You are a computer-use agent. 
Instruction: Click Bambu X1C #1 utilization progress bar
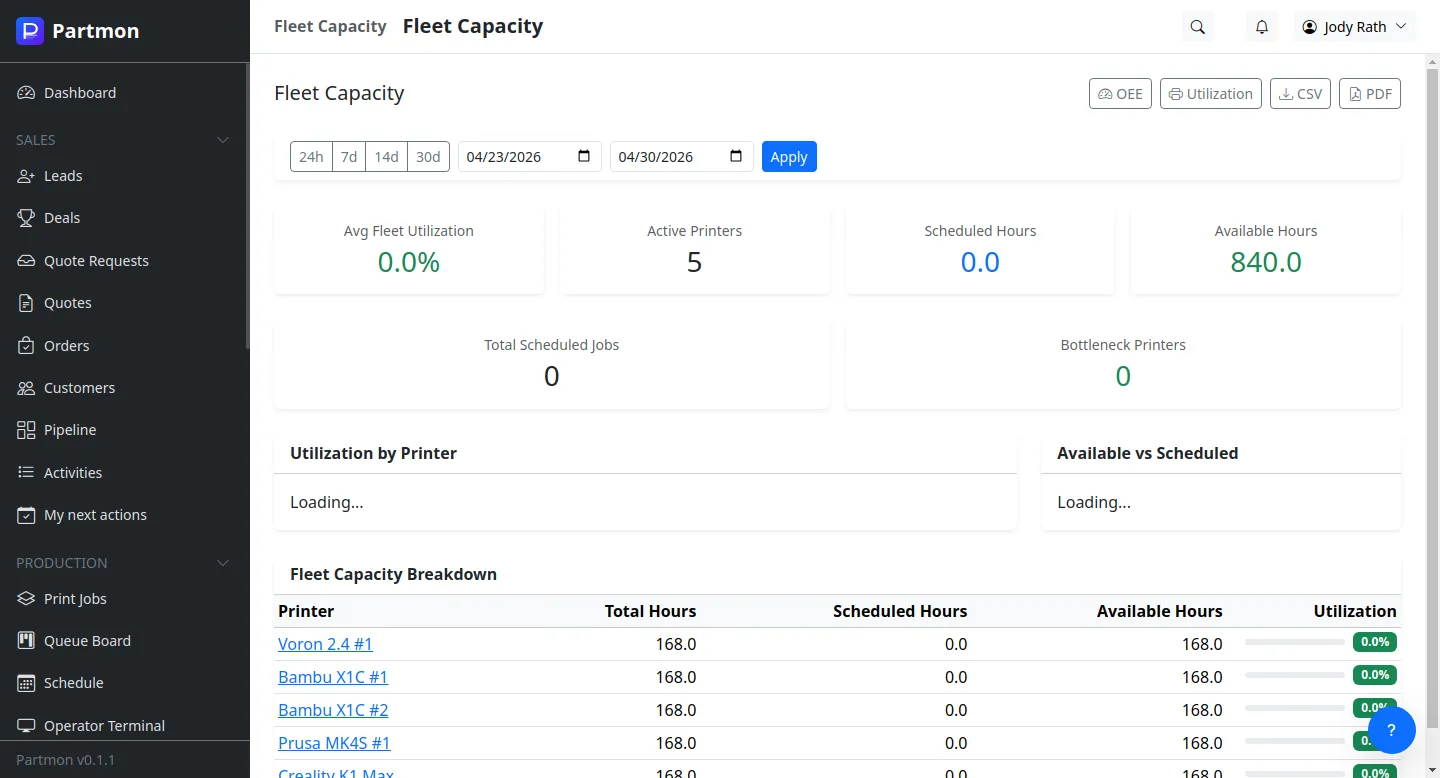pyautogui.click(x=1295, y=675)
